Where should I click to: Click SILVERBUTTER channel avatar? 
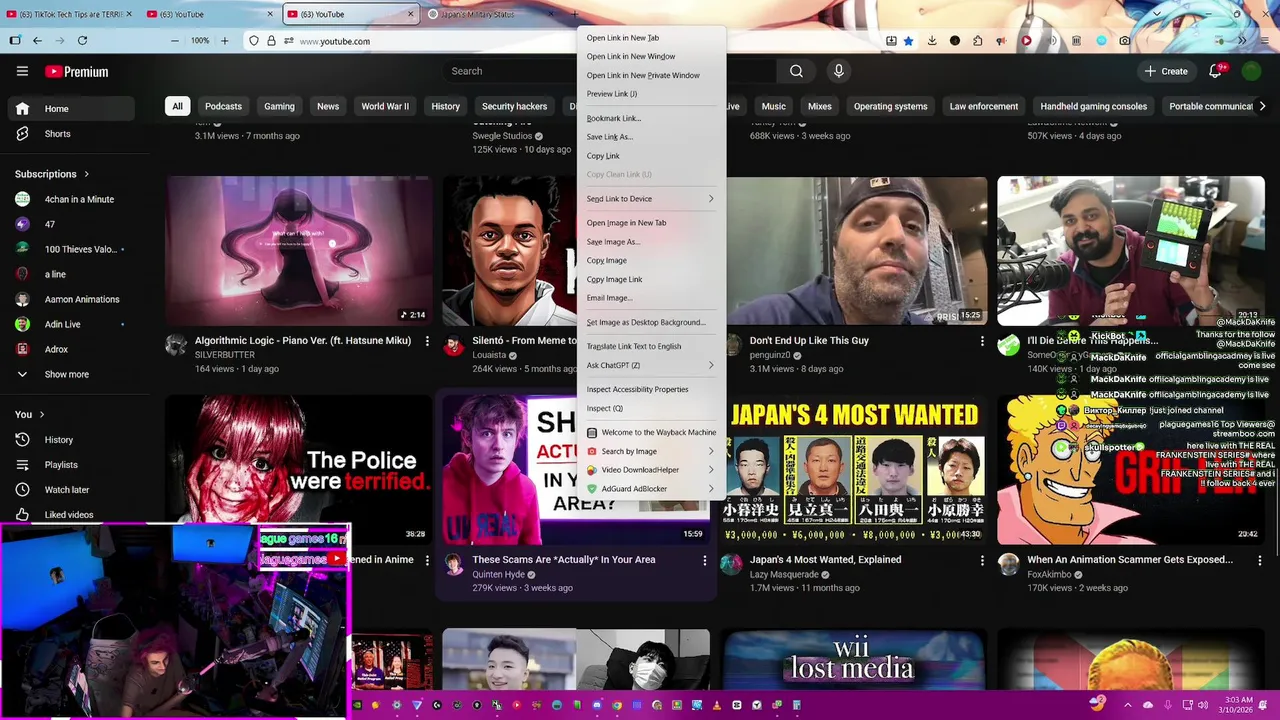coord(176,345)
